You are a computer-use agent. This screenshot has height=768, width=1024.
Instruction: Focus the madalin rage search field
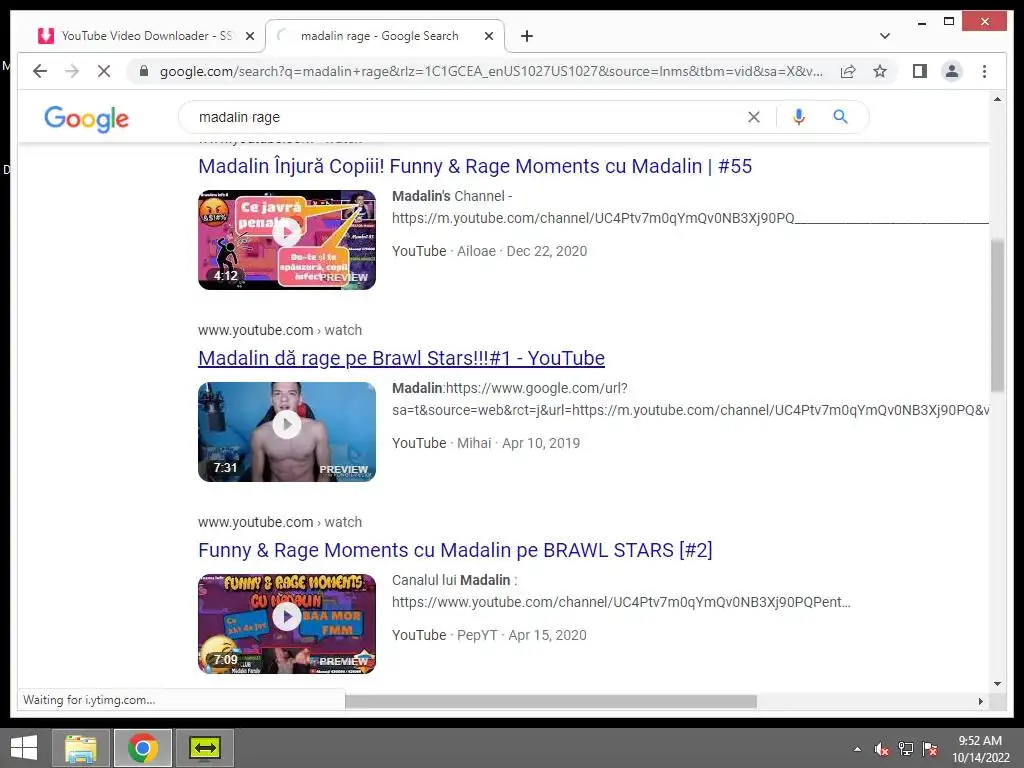coord(467,117)
